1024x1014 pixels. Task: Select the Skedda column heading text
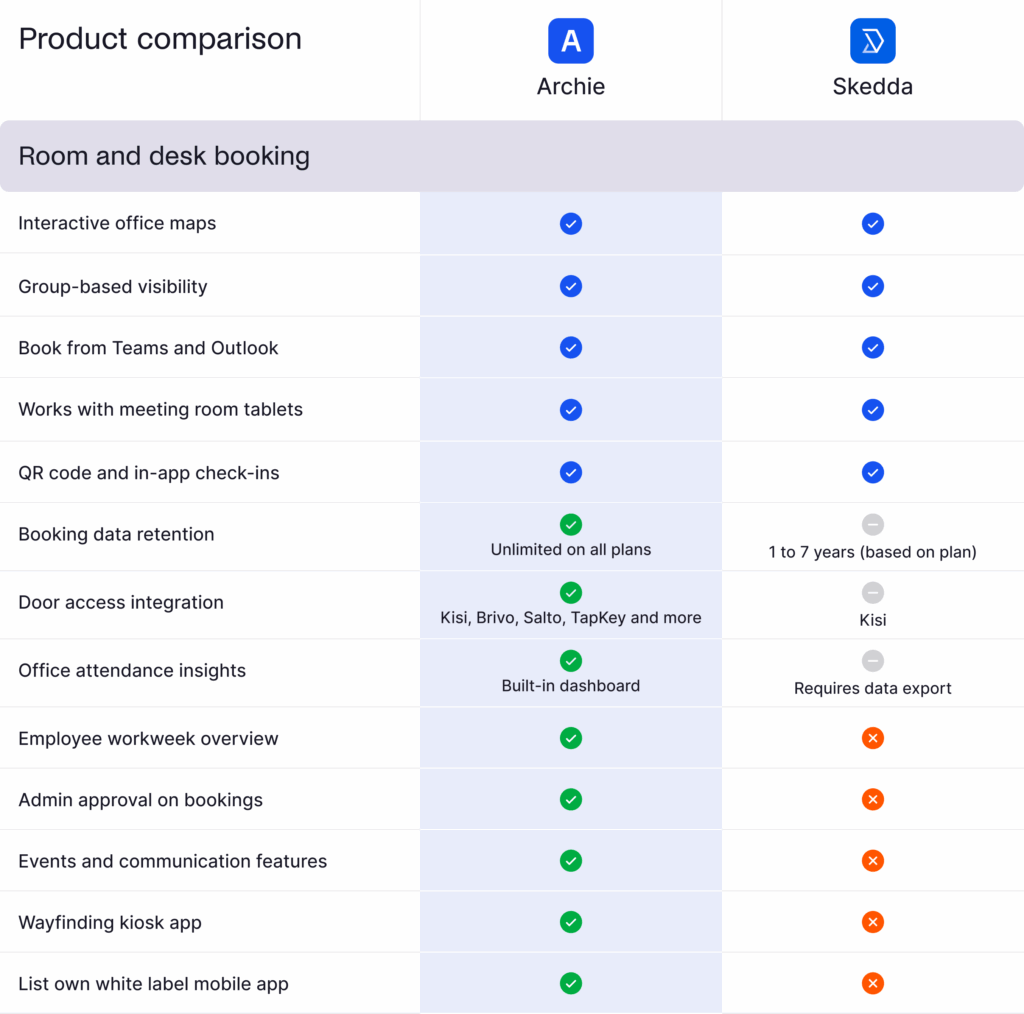(x=872, y=86)
